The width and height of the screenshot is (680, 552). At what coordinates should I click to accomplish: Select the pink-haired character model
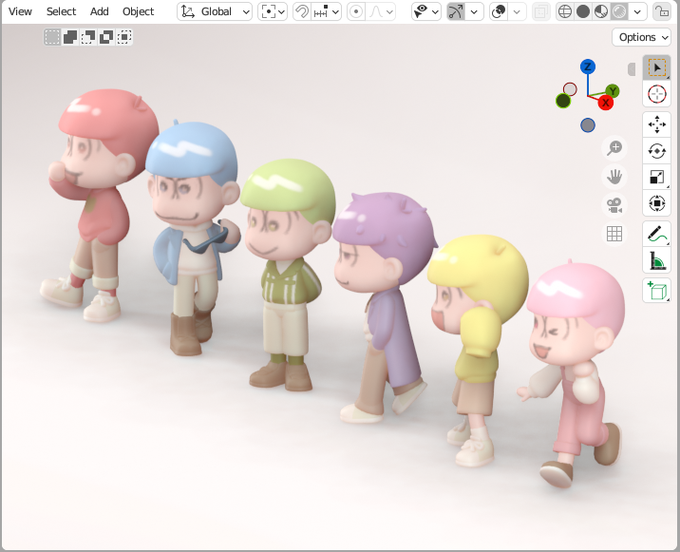pos(575,373)
